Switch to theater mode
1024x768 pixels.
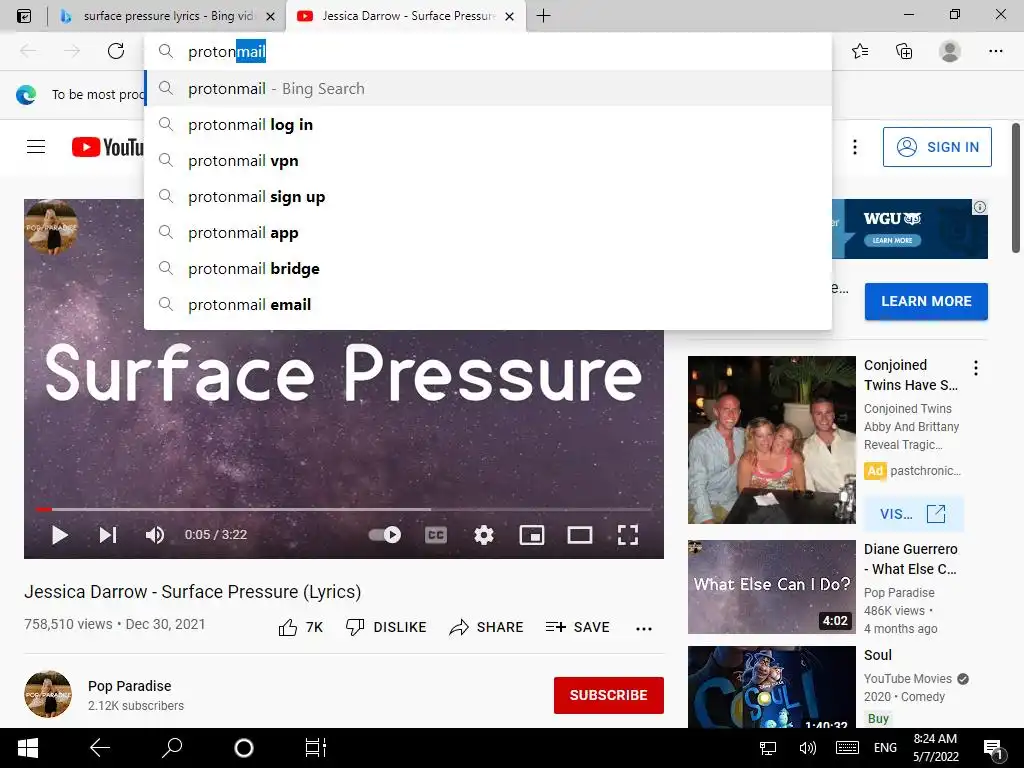pos(580,536)
